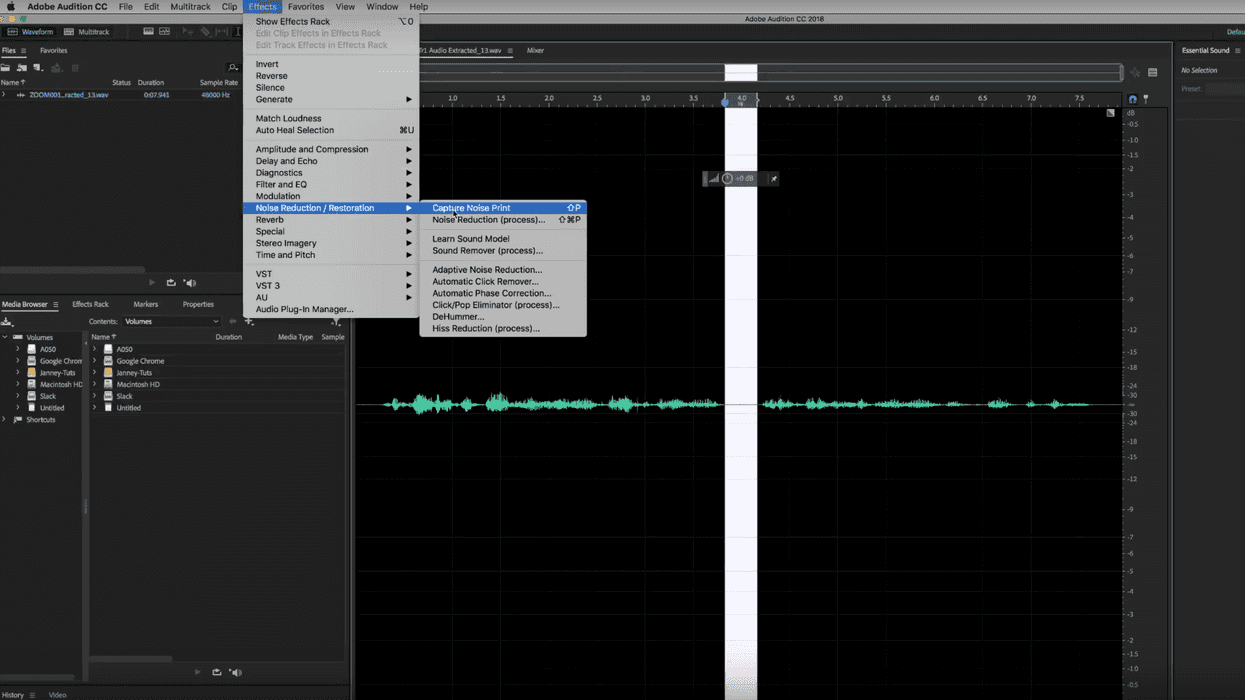The height and width of the screenshot is (700, 1245).
Task: Switch to Waveform view
Action: click(x=30, y=32)
